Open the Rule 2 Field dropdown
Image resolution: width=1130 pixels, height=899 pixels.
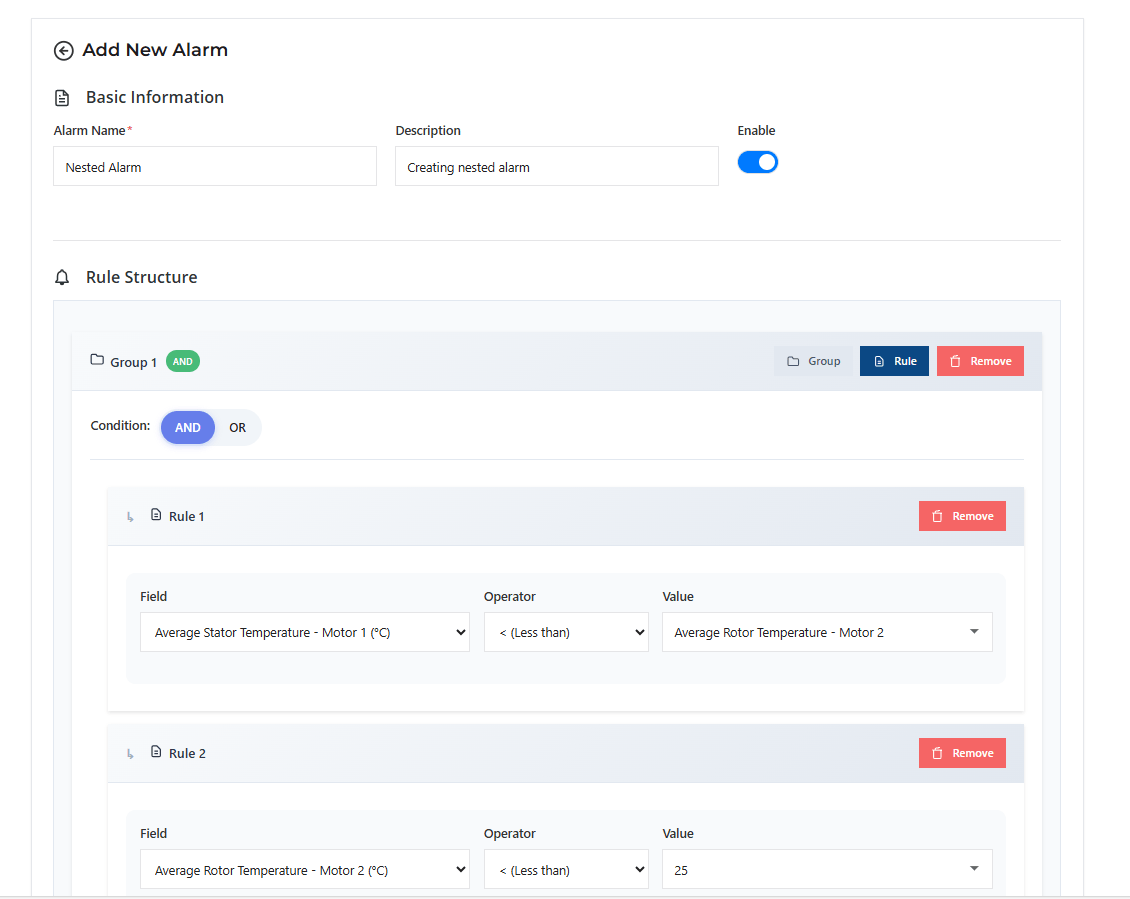305,870
